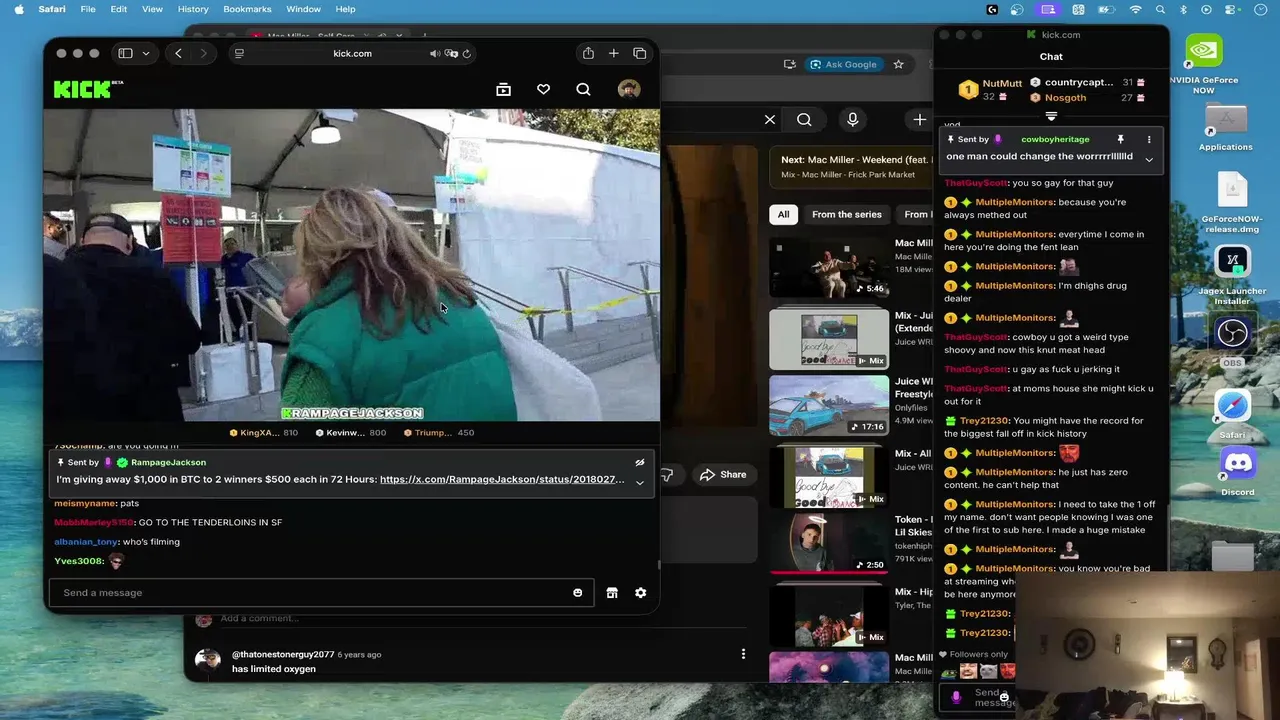The height and width of the screenshot is (720, 1280).
Task: Bookmark star icon in background Safari toolbar
Action: [898, 64]
